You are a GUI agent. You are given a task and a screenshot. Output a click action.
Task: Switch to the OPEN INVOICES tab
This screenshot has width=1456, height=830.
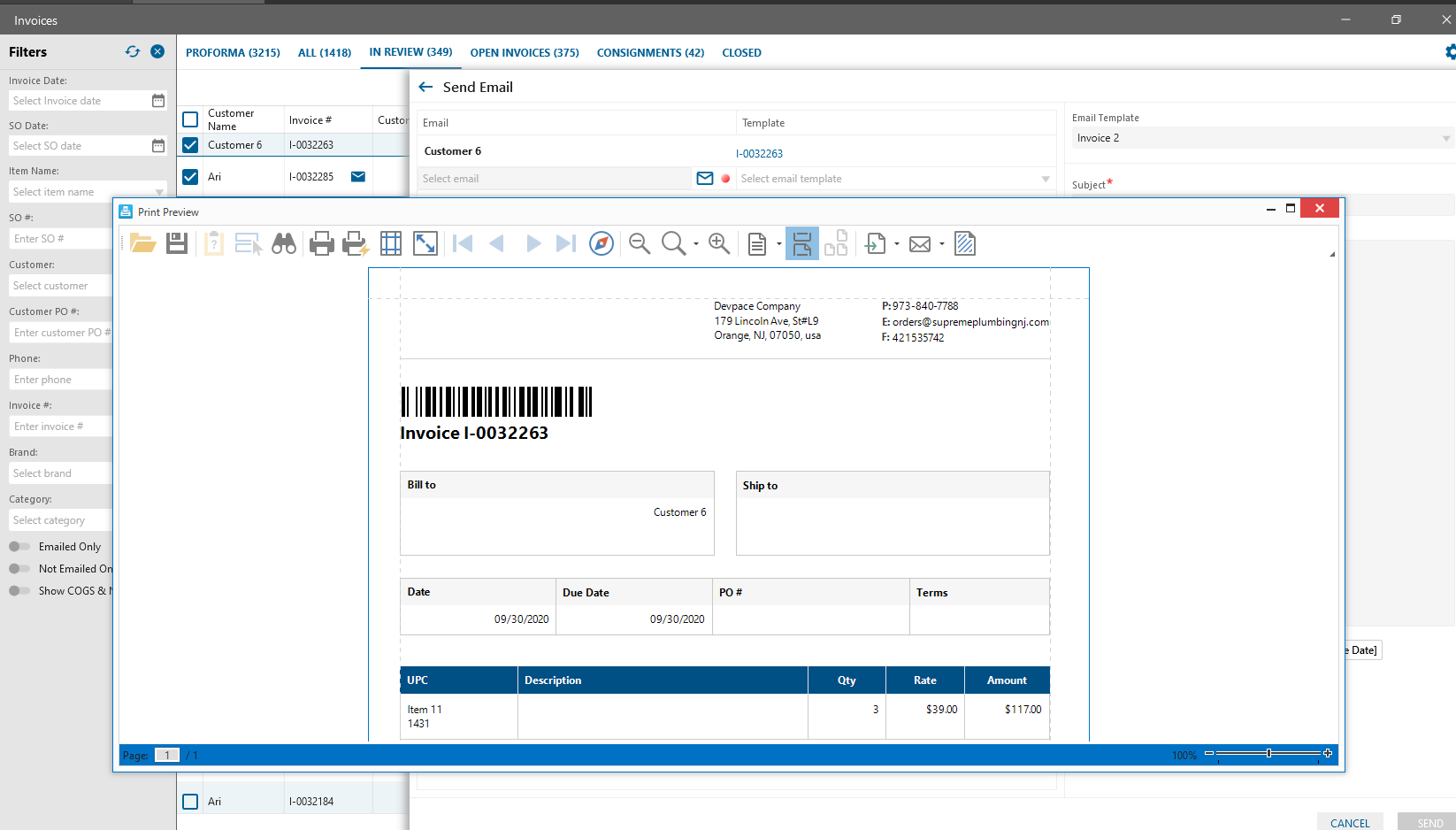coord(525,53)
